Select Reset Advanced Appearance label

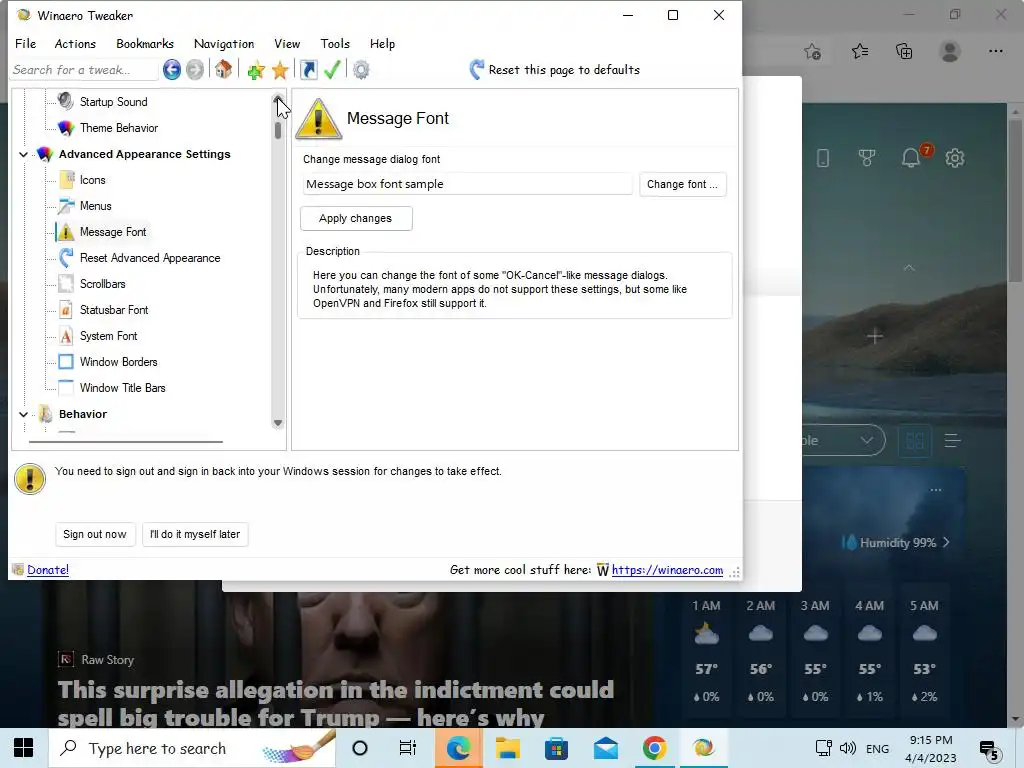(x=150, y=258)
